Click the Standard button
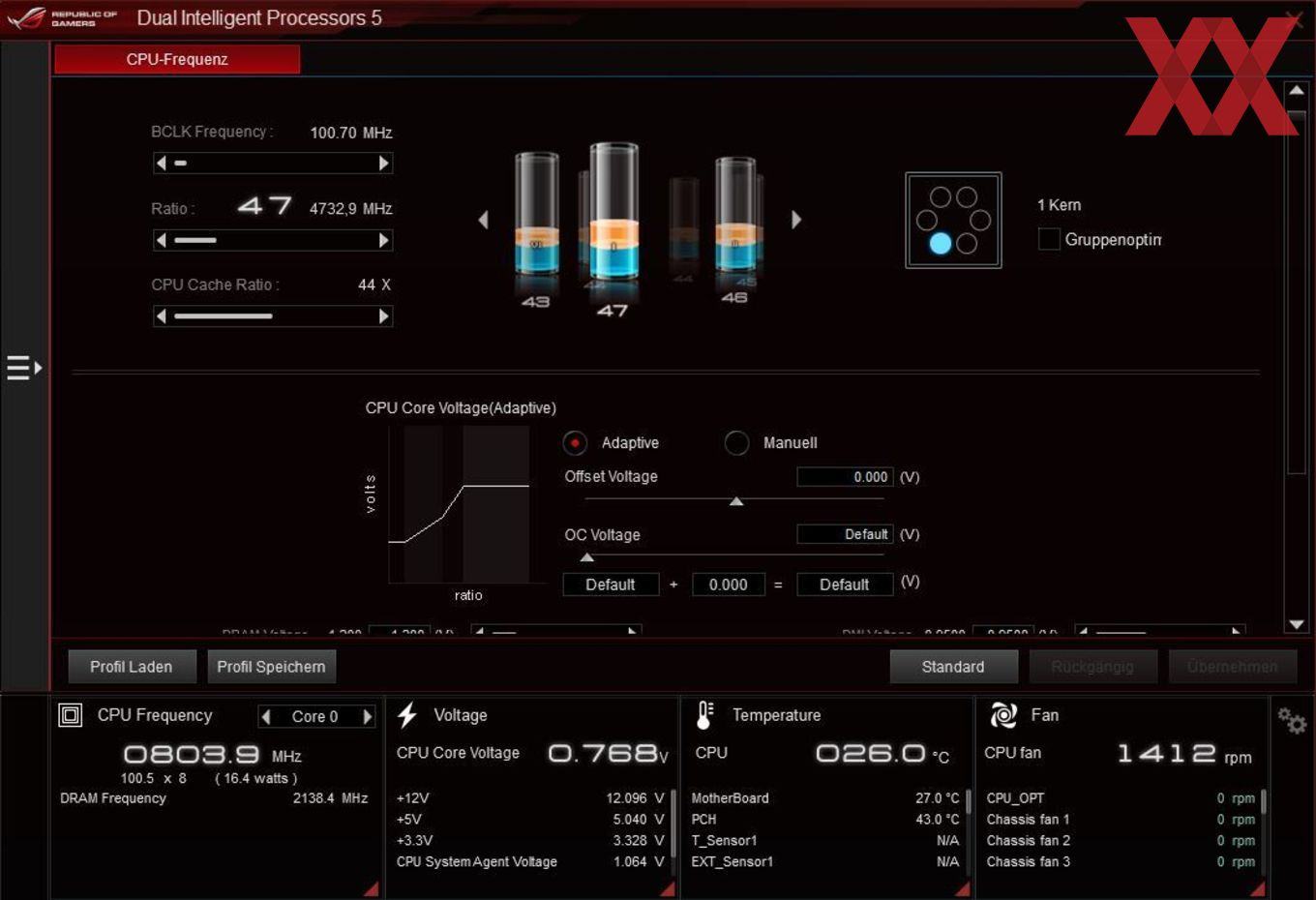 [953, 667]
